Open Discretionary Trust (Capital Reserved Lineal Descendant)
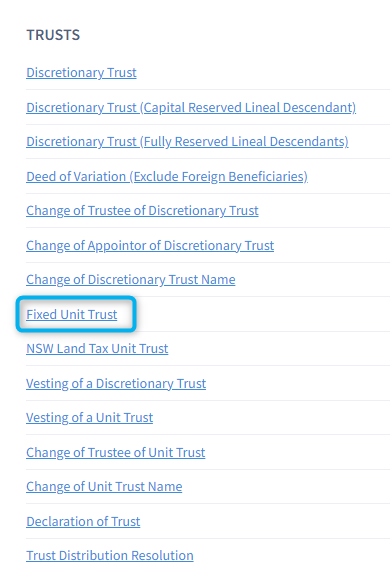The height and width of the screenshot is (585, 390). (x=191, y=107)
